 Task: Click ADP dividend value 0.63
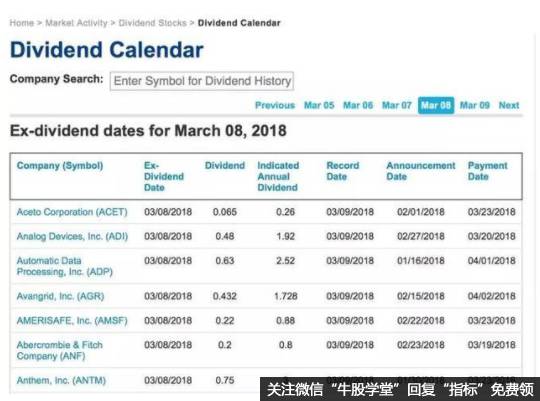click(225, 261)
